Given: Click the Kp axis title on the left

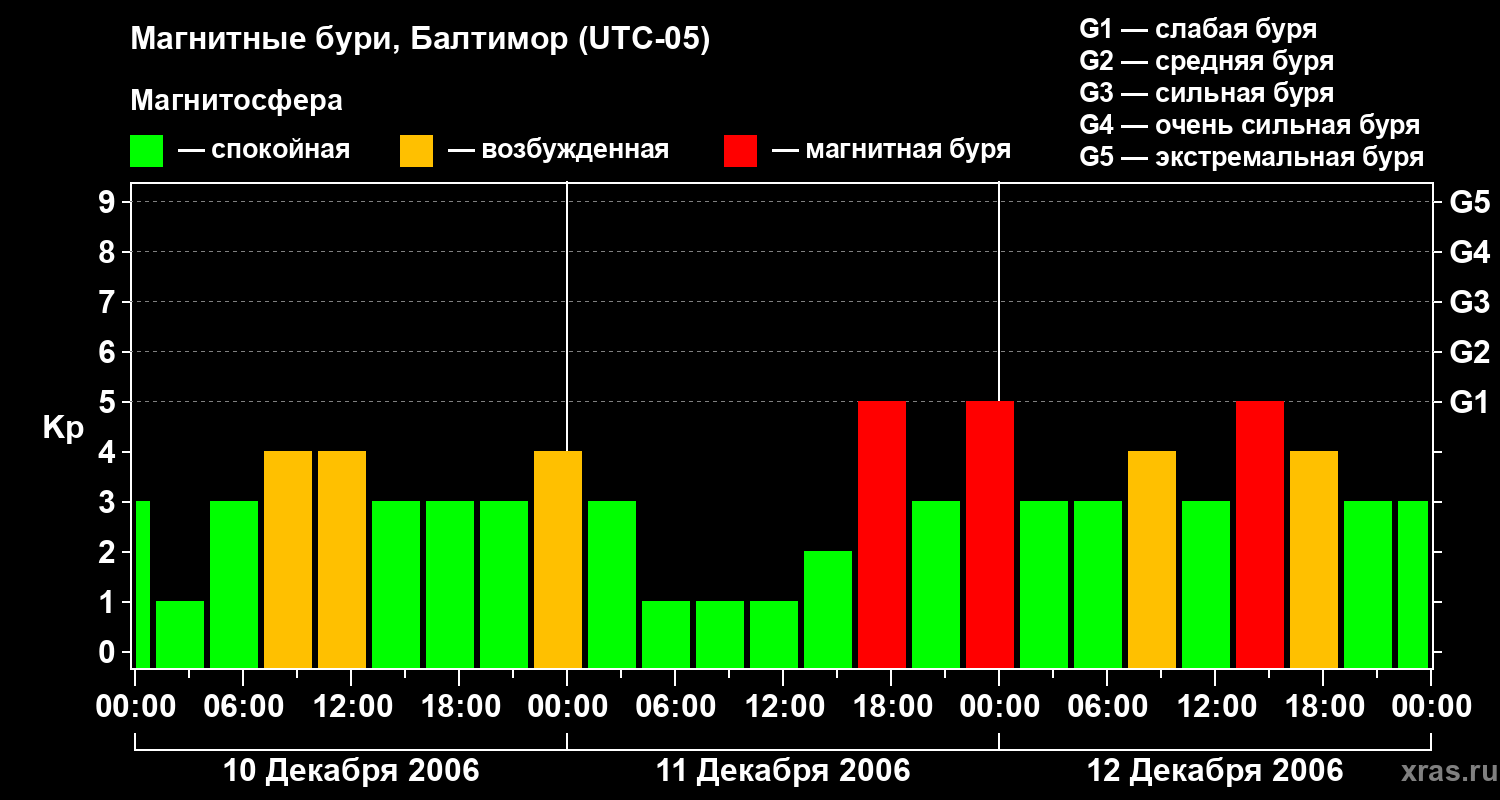Looking at the screenshot, I should (63, 428).
